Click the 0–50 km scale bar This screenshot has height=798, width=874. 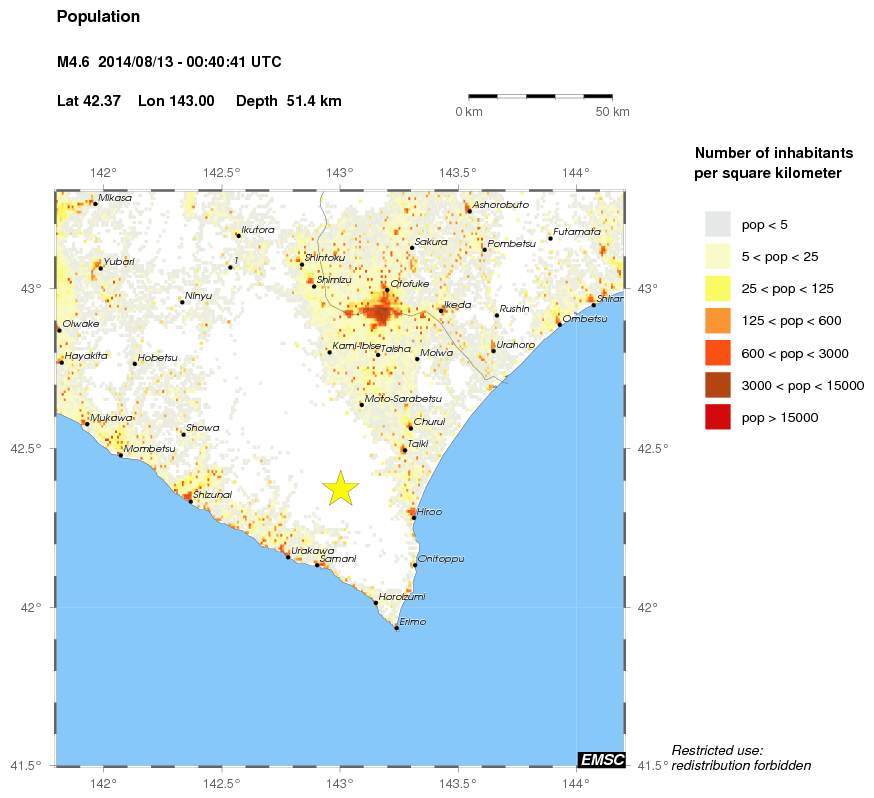coord(540,96)
